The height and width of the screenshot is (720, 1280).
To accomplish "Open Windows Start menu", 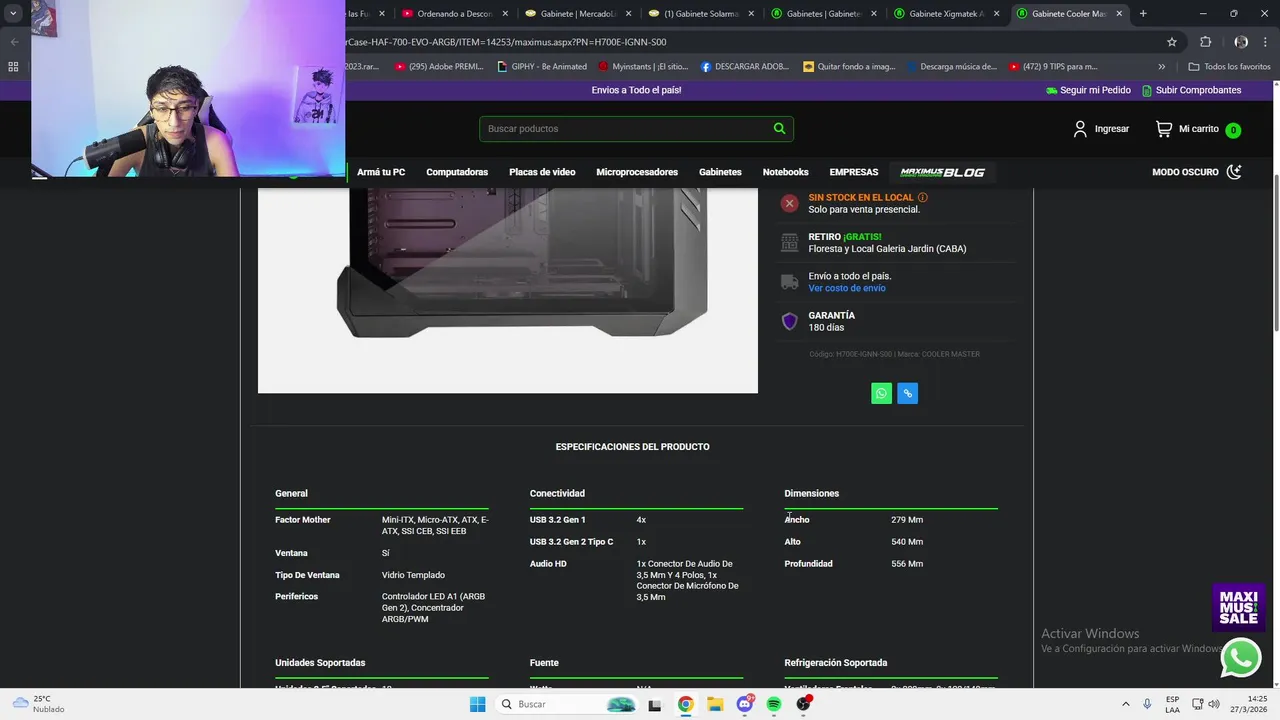I will 477,704.
